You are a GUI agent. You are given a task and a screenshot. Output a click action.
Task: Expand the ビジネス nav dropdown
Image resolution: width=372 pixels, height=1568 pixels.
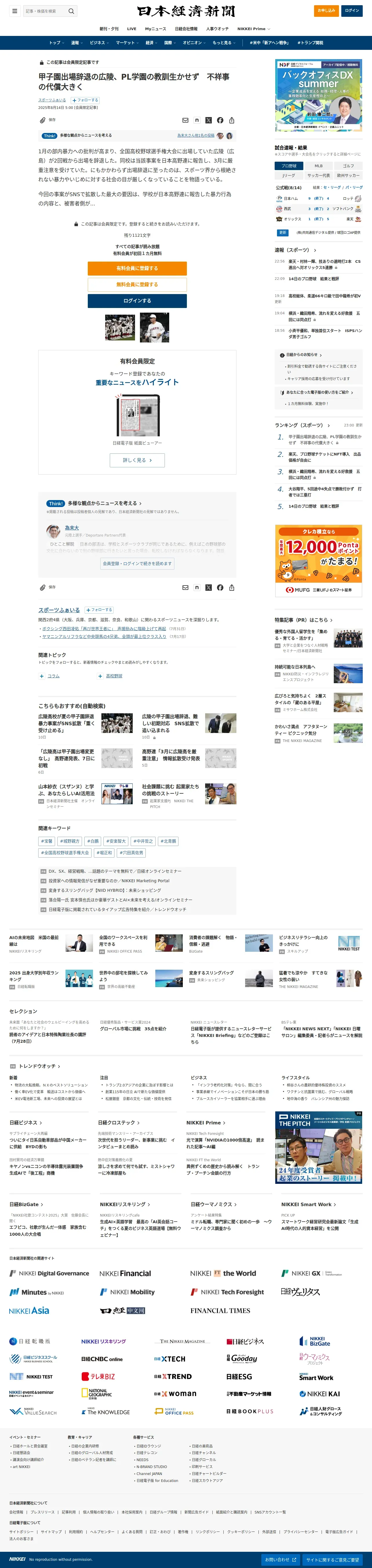pos(99,43)
